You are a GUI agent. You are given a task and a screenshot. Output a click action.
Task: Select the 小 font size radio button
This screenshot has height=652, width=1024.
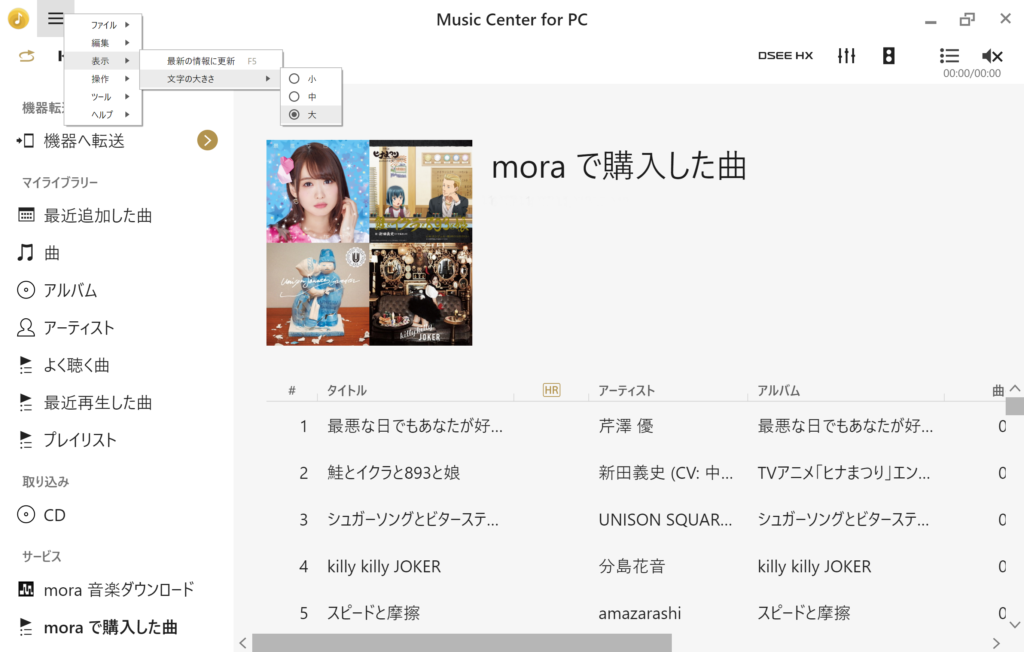coord(295,78)
